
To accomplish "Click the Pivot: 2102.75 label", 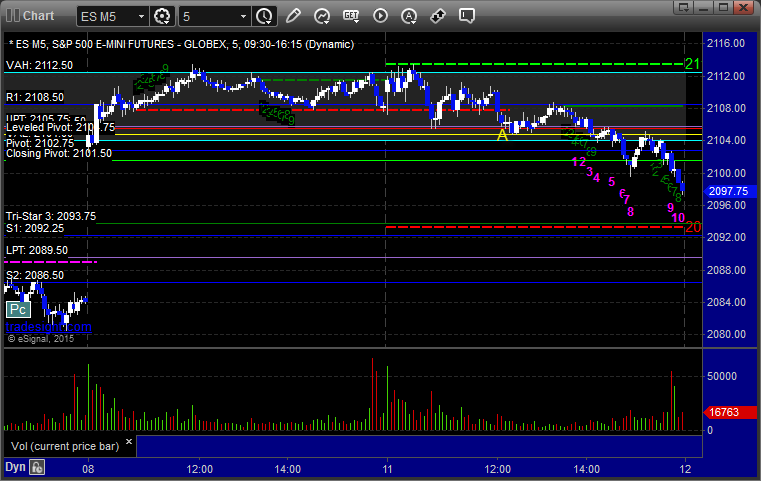I will point(40,143).
